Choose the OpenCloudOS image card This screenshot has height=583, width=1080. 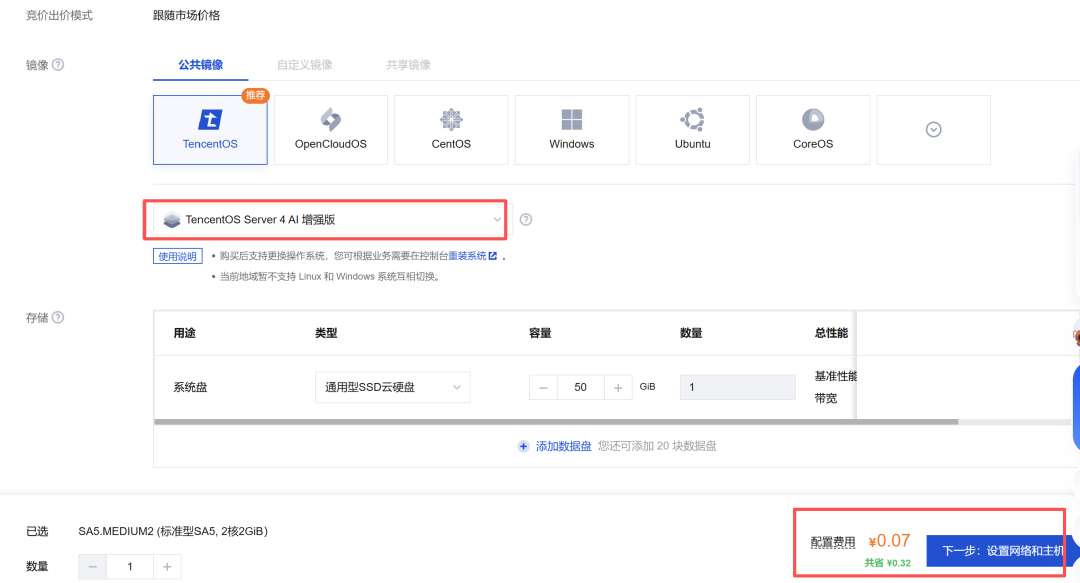pos(331,130)
